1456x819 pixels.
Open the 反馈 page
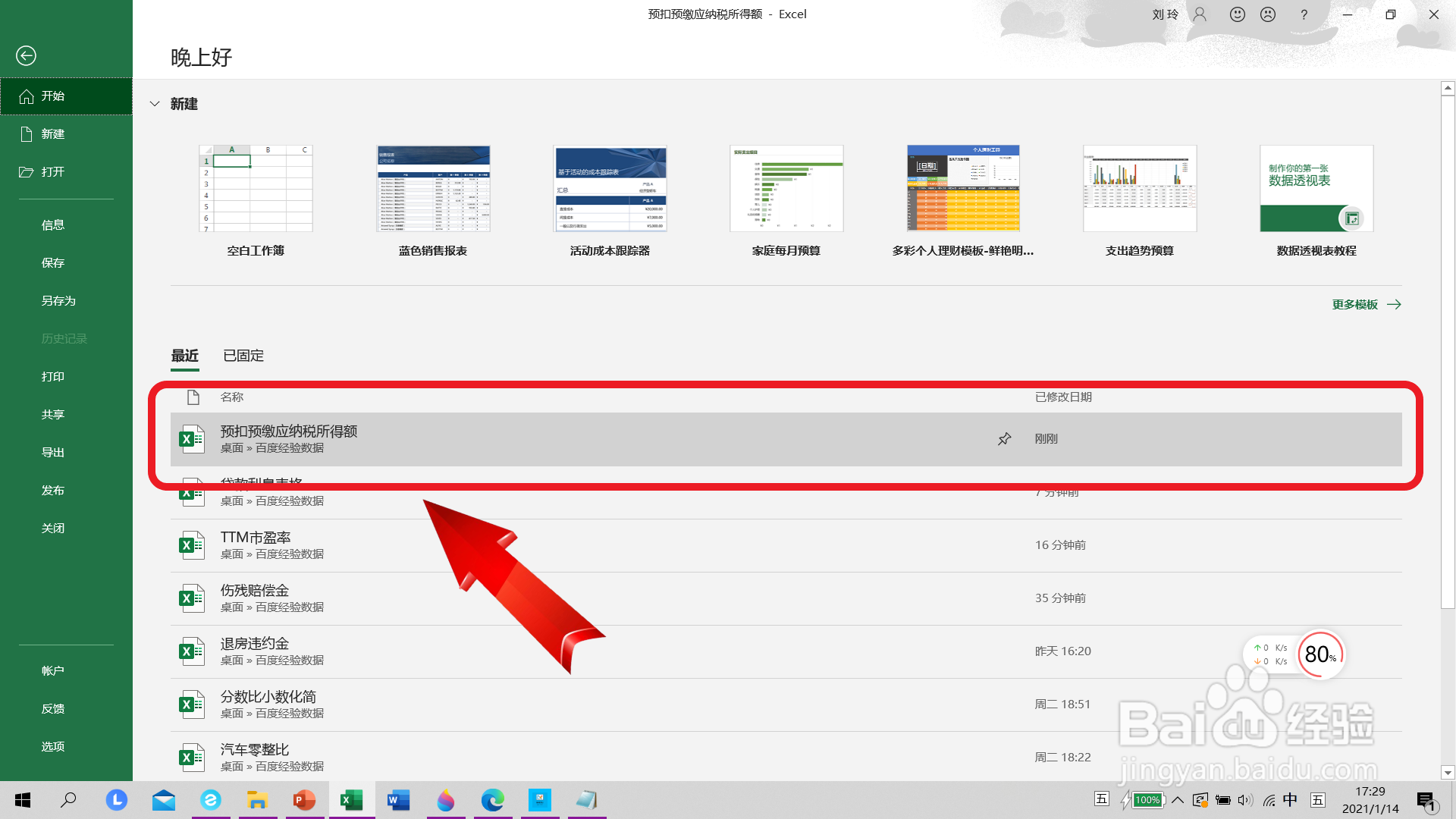point(66,709)
